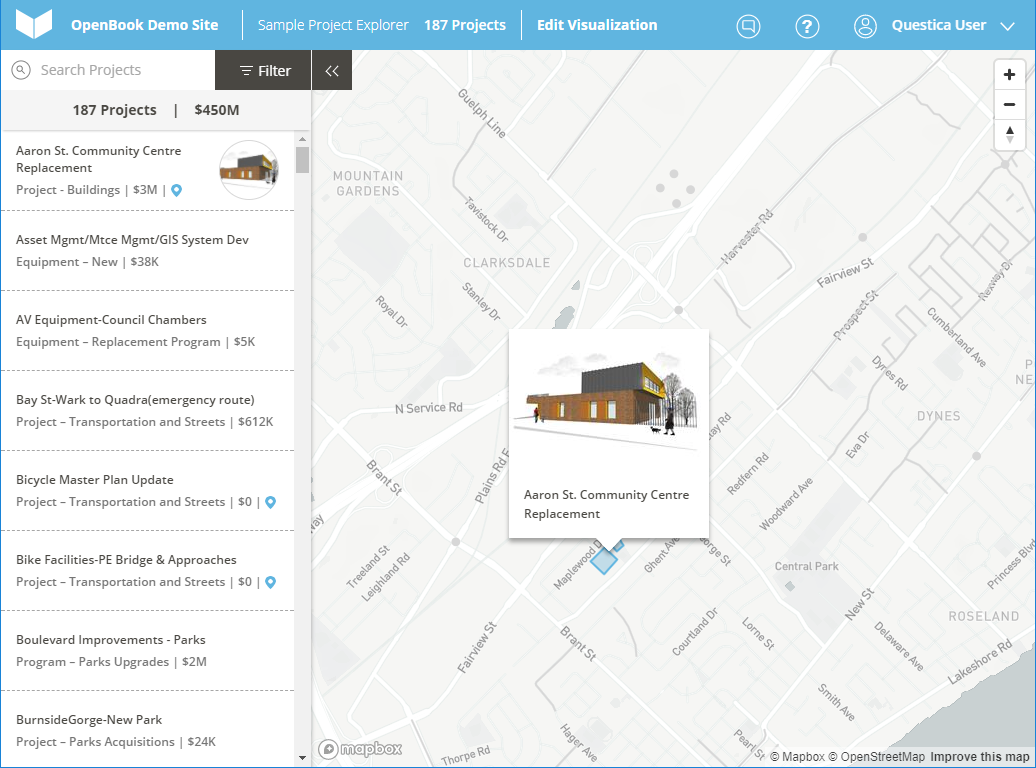The image size is (1036, 768).
Task: Click the Mapbox logo on the map
Action: coord(361,748)
